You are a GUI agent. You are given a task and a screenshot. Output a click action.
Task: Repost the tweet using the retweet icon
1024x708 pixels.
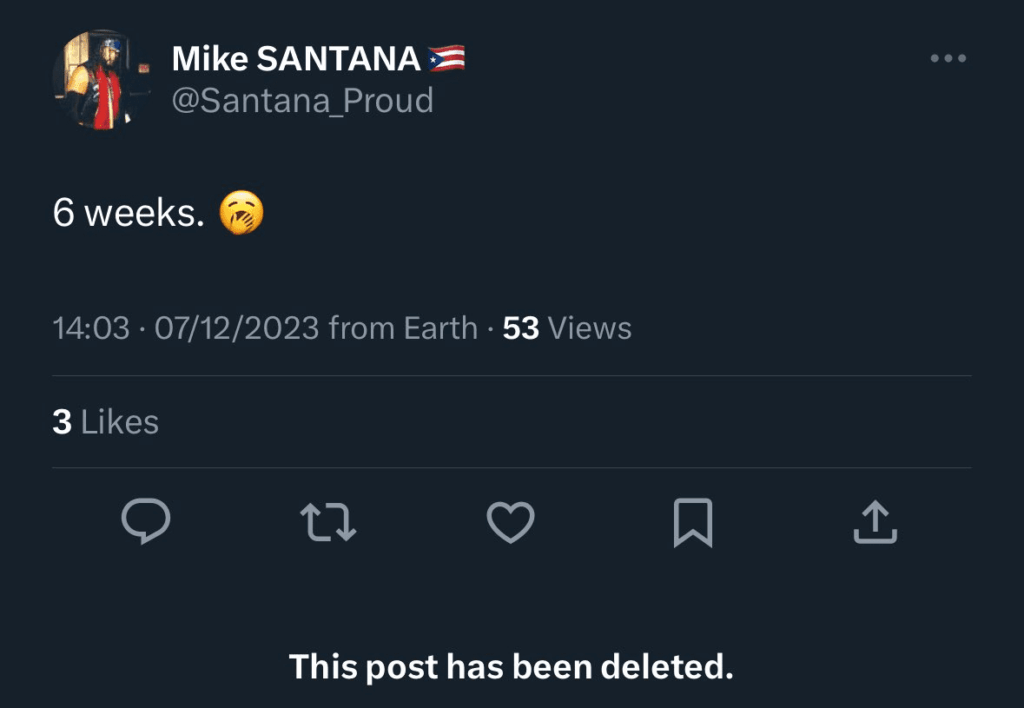[x=328, y=522]
